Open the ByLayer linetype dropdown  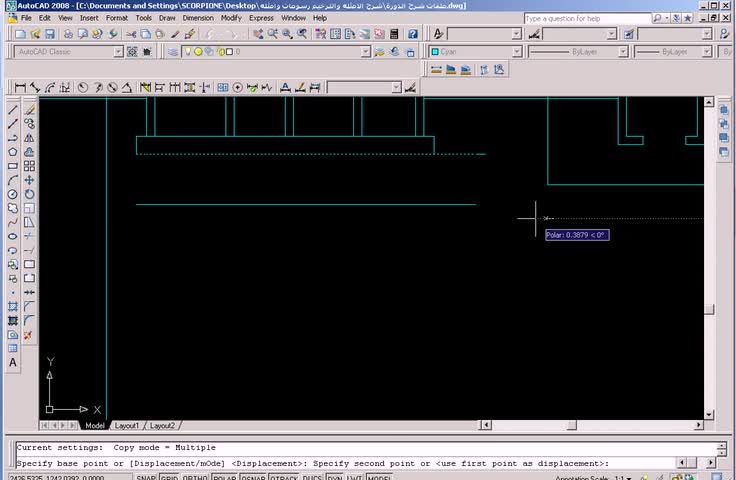tap(622, 51)
